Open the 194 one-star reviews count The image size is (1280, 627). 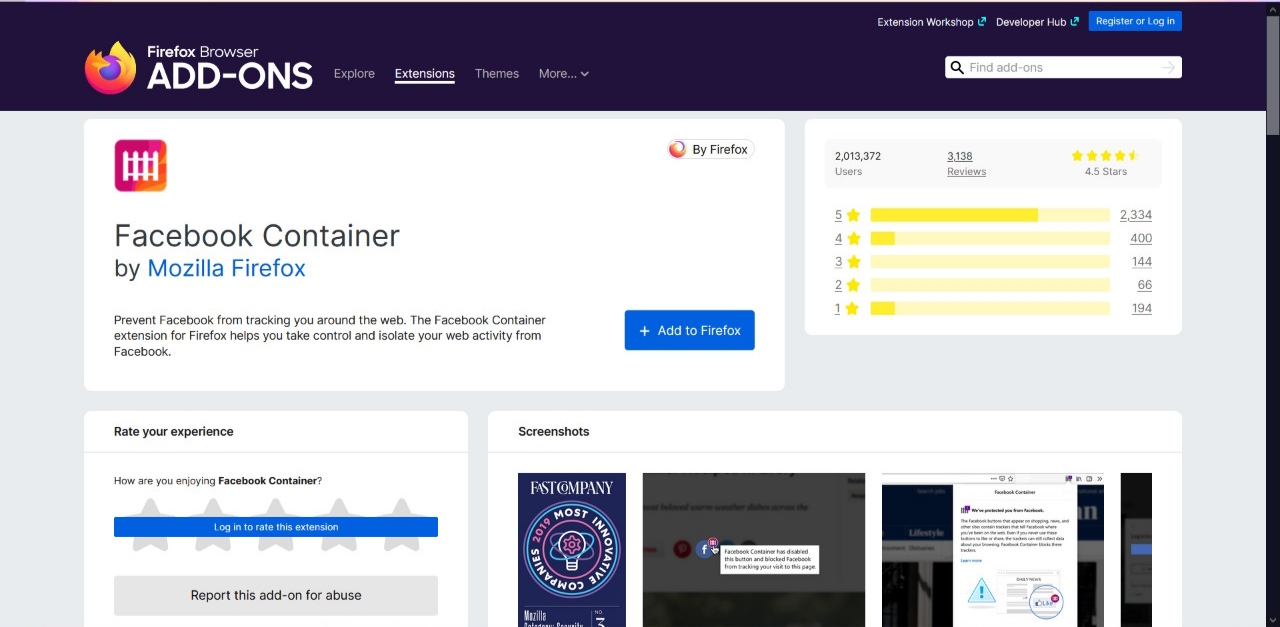1142,308
